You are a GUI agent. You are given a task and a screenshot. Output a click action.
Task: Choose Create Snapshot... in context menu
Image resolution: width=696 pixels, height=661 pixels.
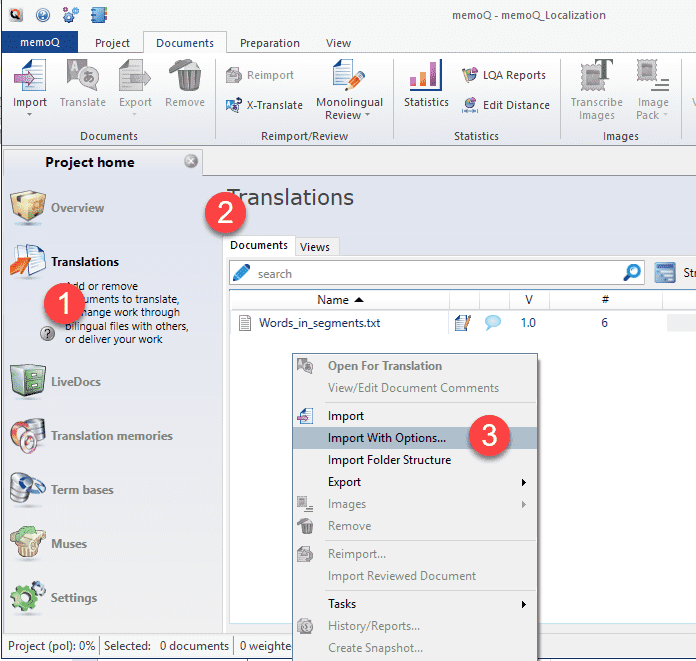415,648
